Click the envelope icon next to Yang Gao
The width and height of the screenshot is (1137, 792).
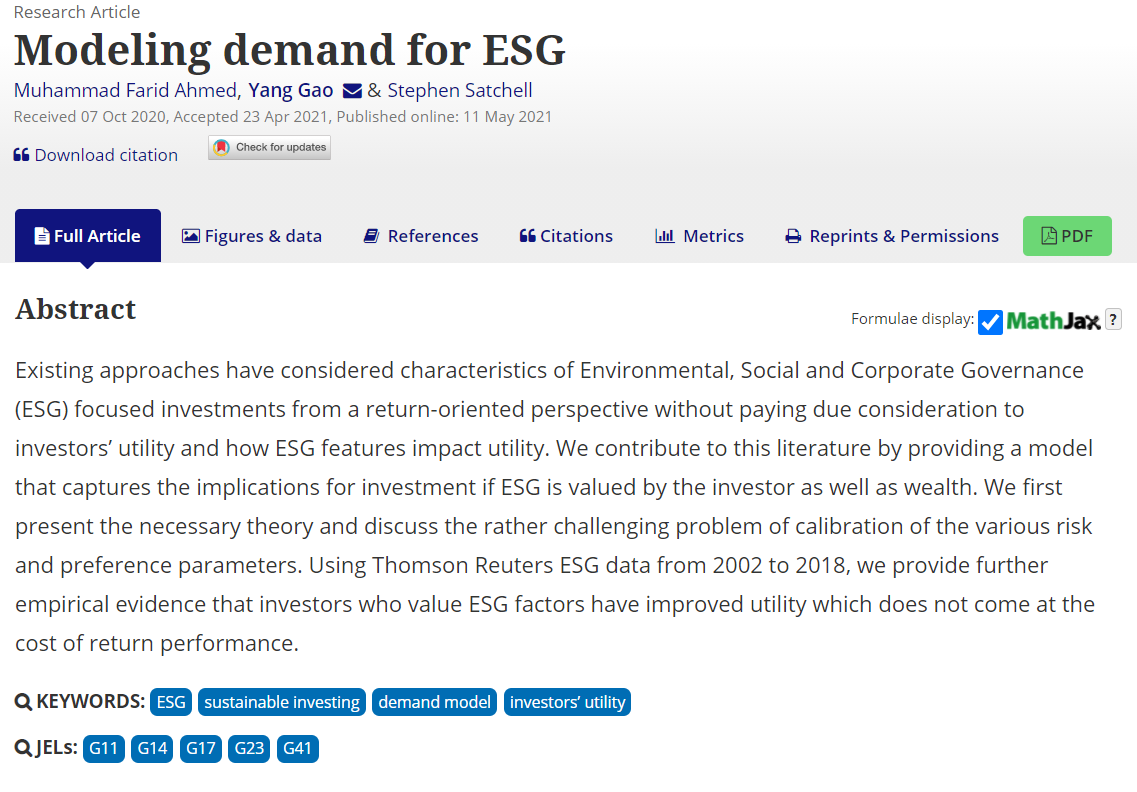pyautogui.click(x=352, y=91)
